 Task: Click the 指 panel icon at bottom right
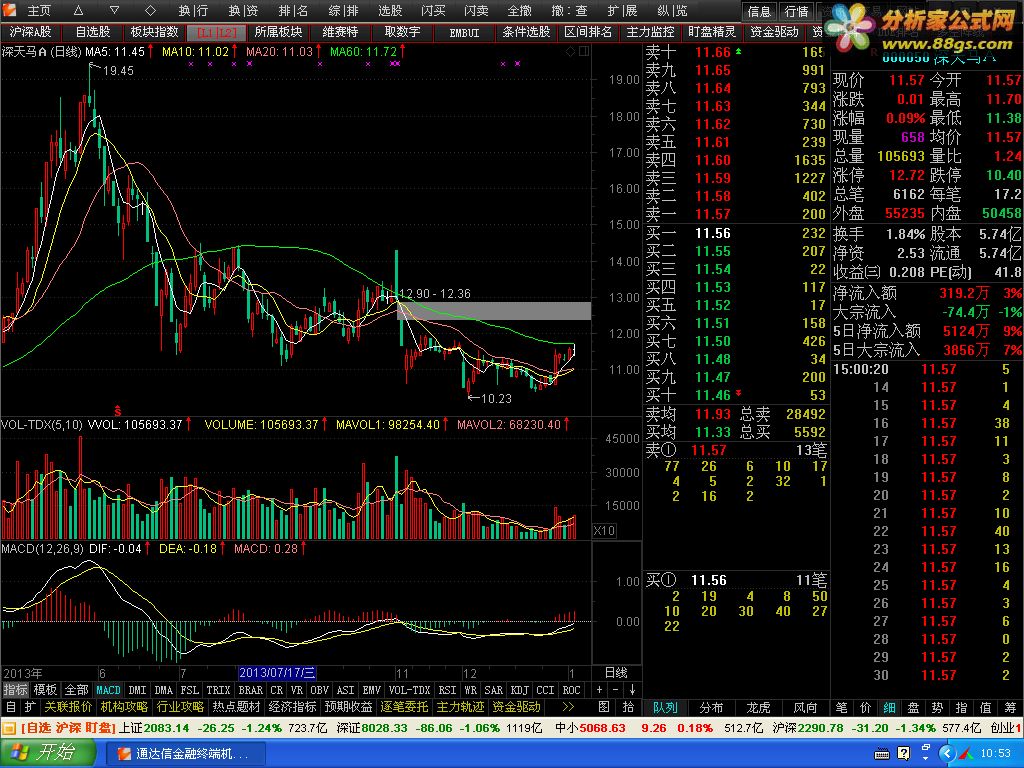pos(962,707)
